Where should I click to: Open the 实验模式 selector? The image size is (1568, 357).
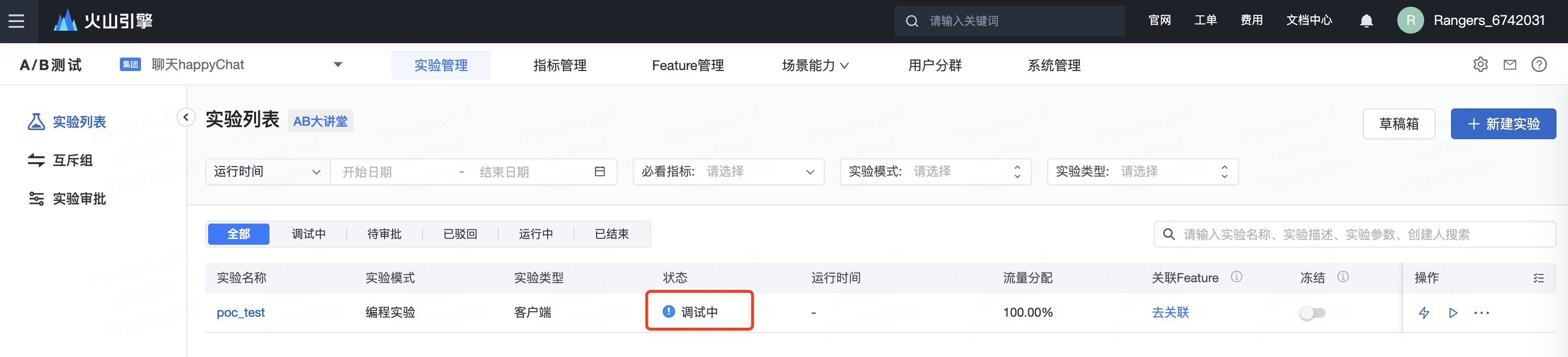pos(935,172)
